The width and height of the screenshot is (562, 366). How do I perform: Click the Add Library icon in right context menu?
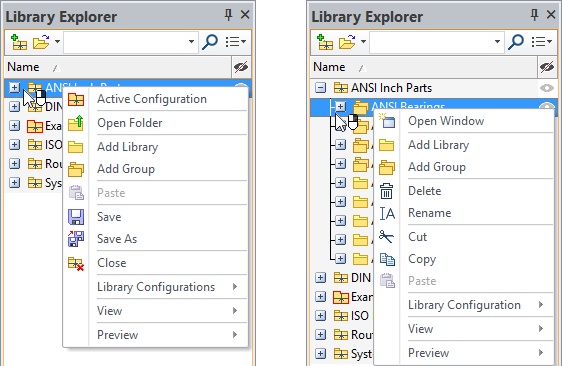pos(387,145)
